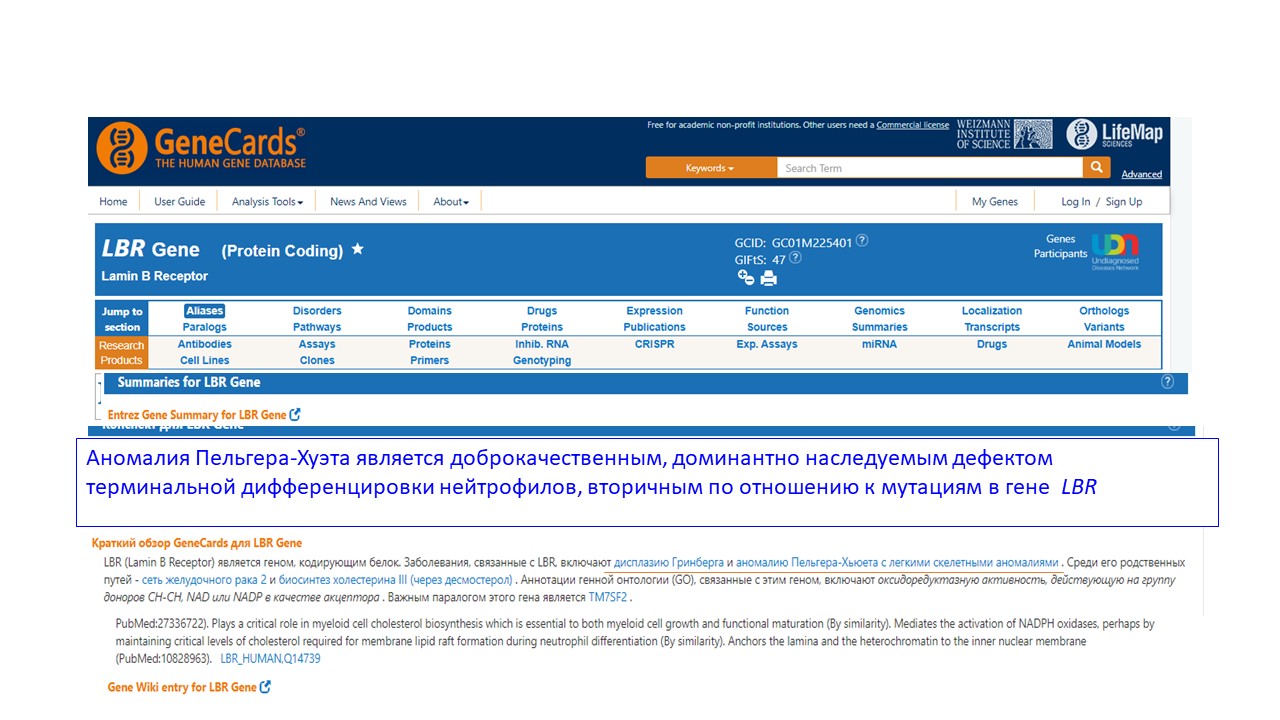This screenshot has height=720, width=1280.
Task: Open Clones research products
Action: tap(317, 360)
